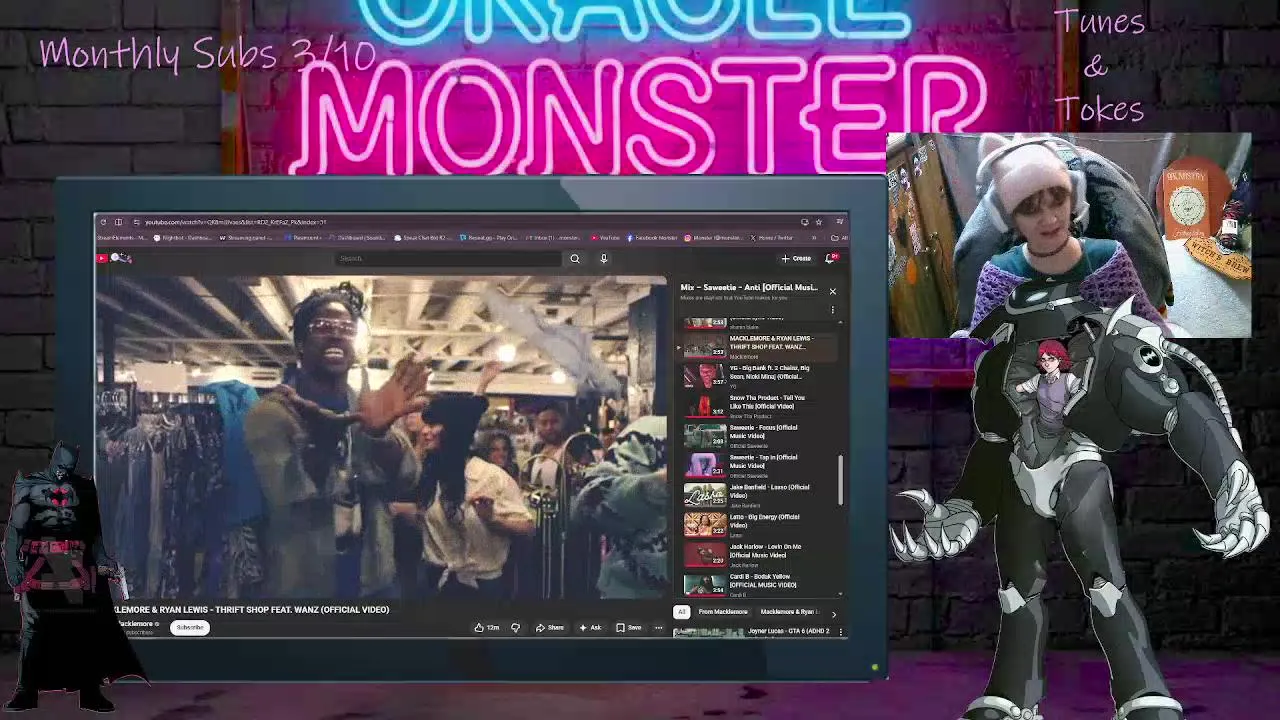
Task: Play Cardi B - Bodak Yellow from playlist
Action: pyautogui.click(x=760, y=584)
